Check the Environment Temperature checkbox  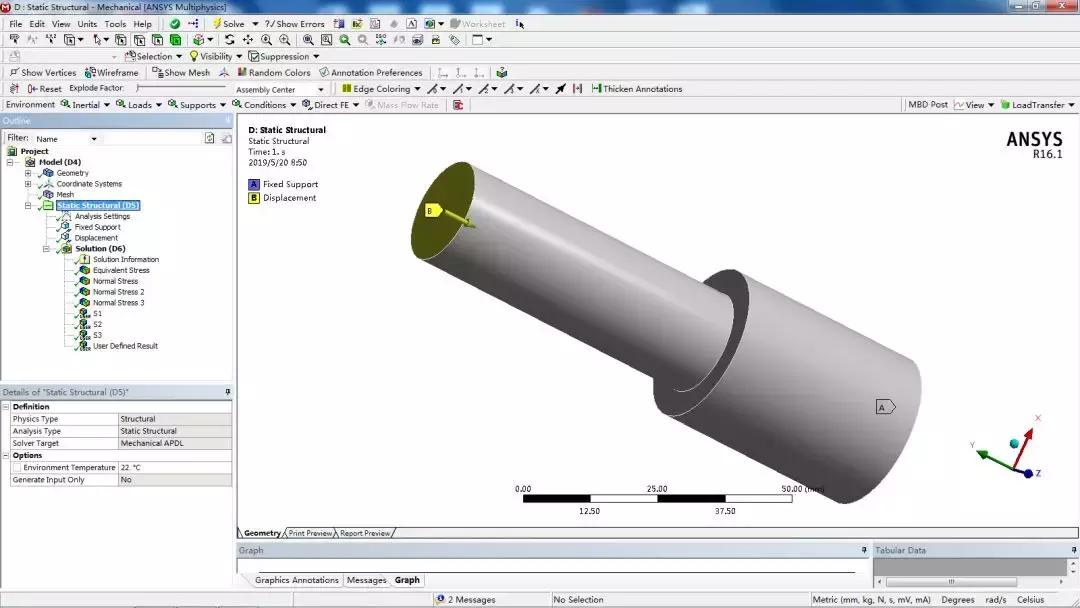coord(17,468)
